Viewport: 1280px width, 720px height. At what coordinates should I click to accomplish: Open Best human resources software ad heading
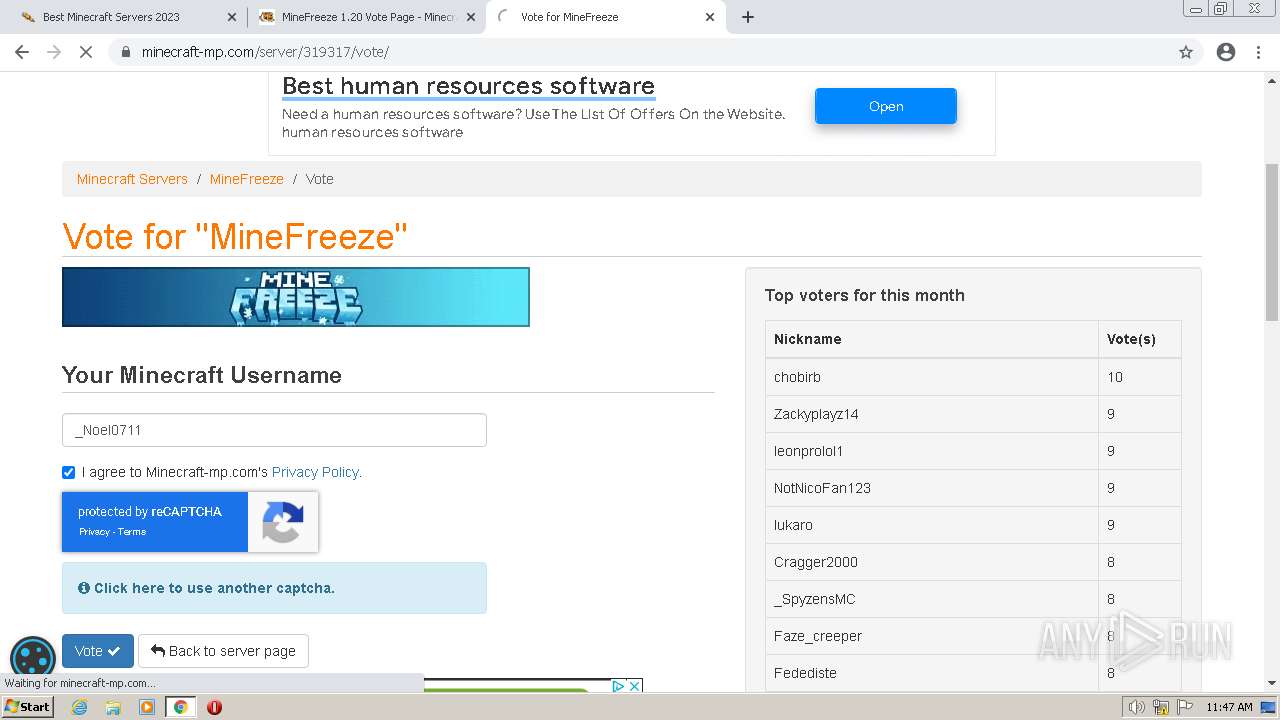coord(468,86)
